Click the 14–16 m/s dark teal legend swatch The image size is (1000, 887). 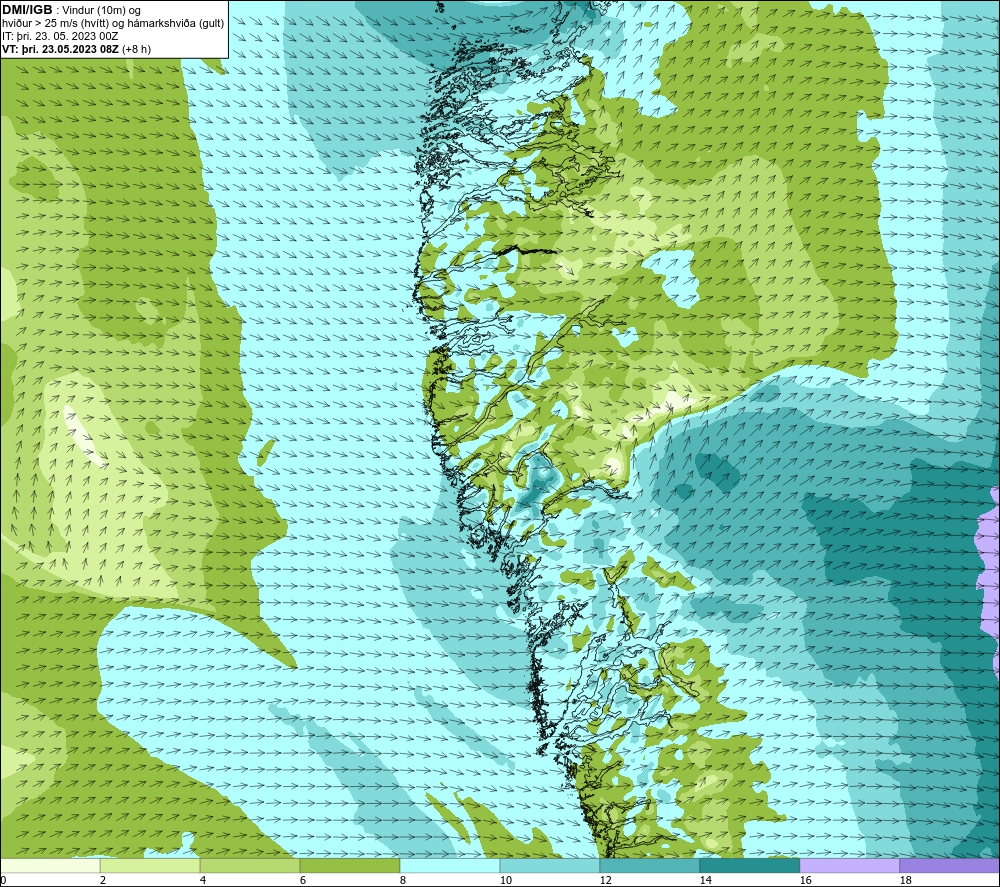pyautogui.click(x=749, y=866)
